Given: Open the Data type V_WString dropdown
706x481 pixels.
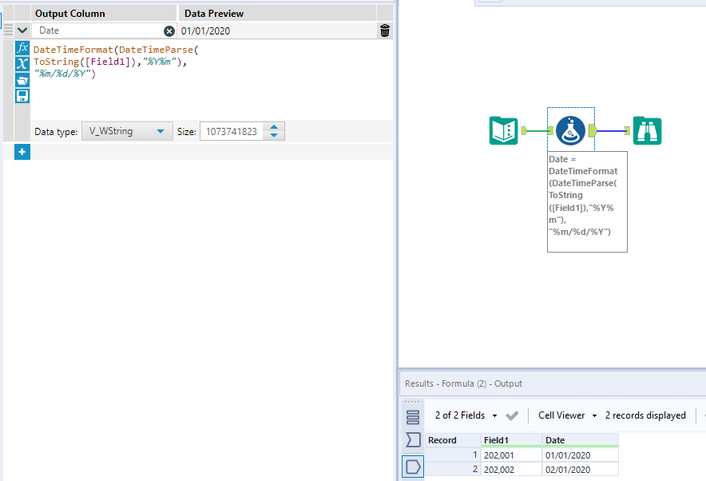Looking at the screenshot, I should pos(127,131).
